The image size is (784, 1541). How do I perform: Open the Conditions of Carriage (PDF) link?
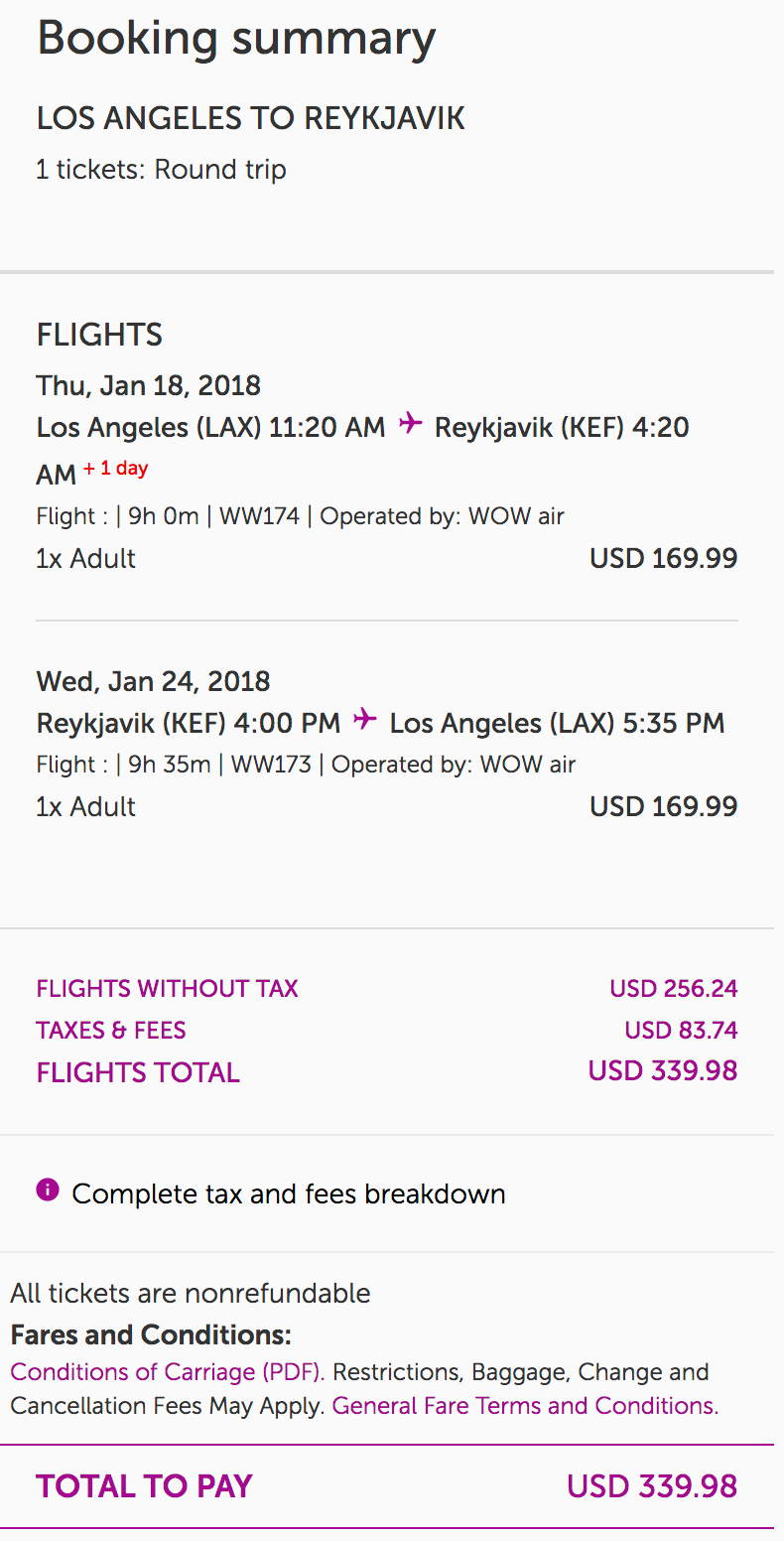[168, 1372]
